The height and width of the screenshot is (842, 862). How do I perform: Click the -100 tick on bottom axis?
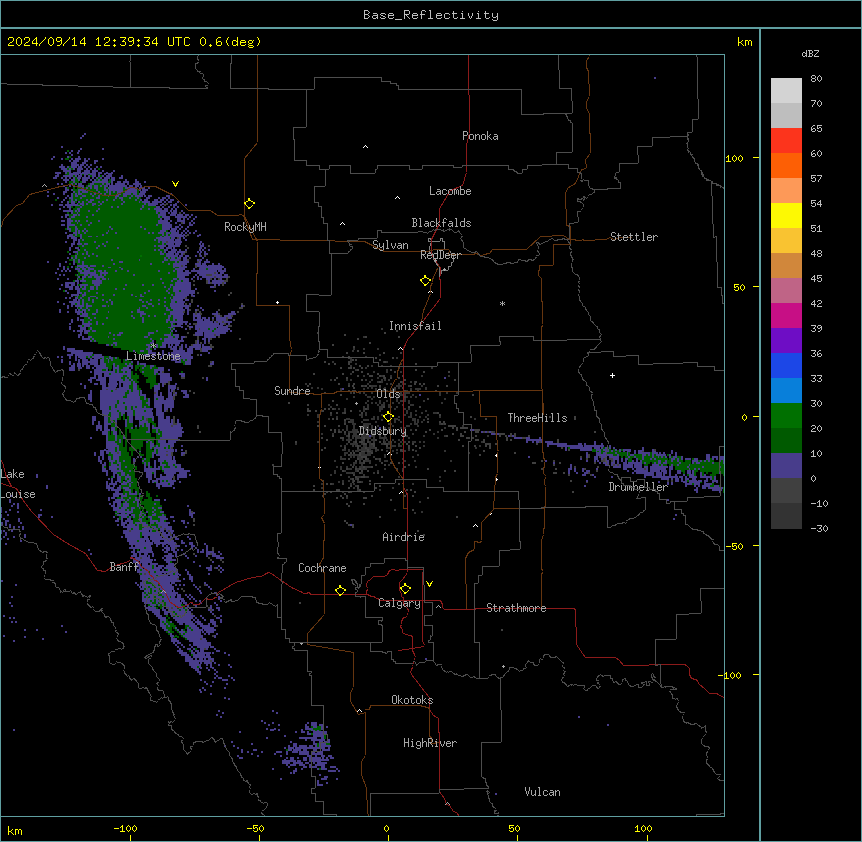[x=125, y=828]
